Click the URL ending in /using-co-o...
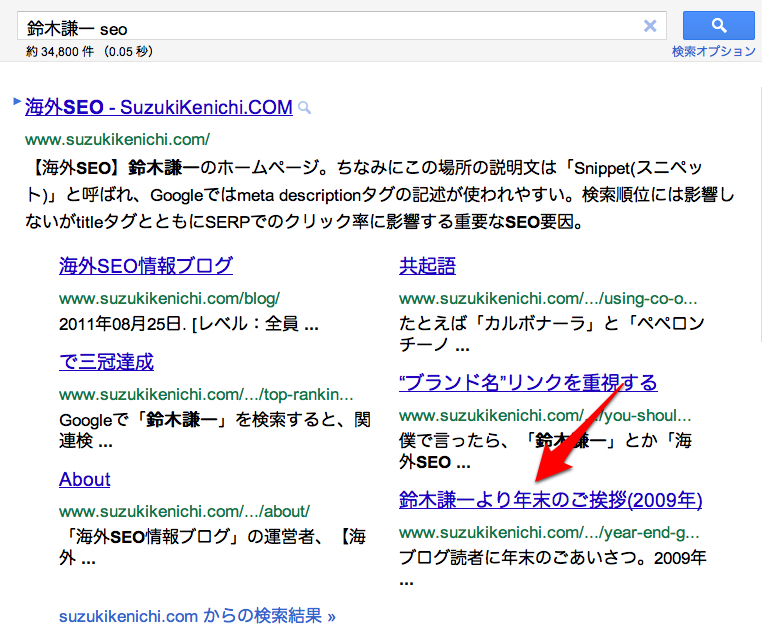 tap(548, 298)
